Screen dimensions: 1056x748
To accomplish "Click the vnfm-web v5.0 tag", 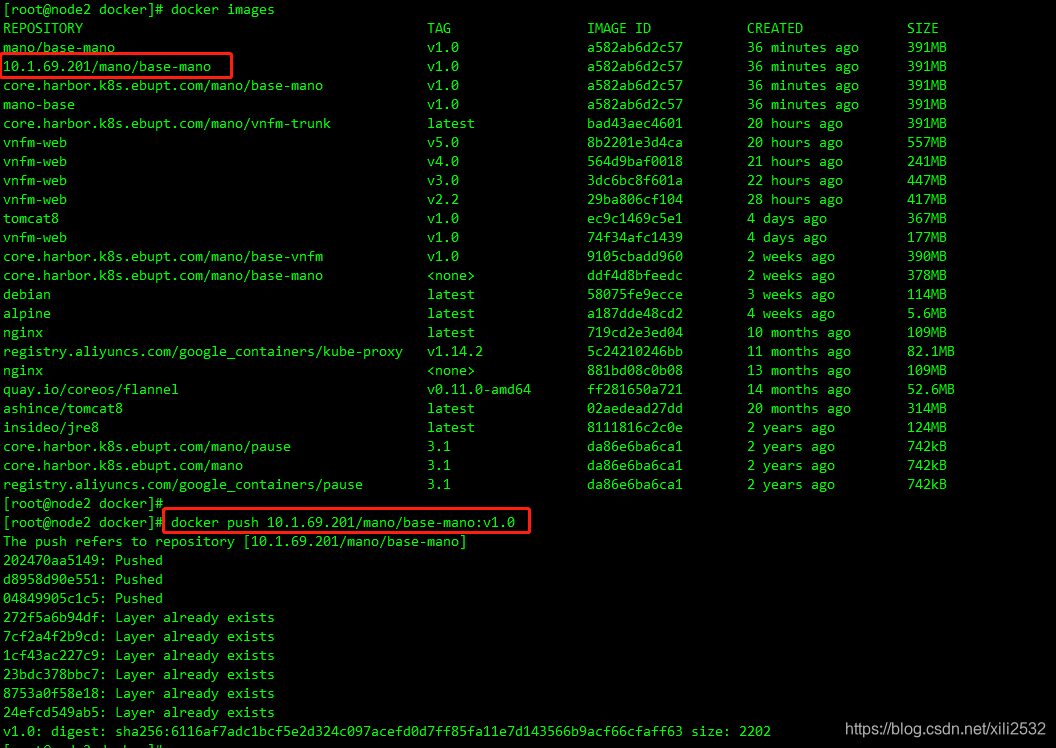I will (x=442, y=143).
